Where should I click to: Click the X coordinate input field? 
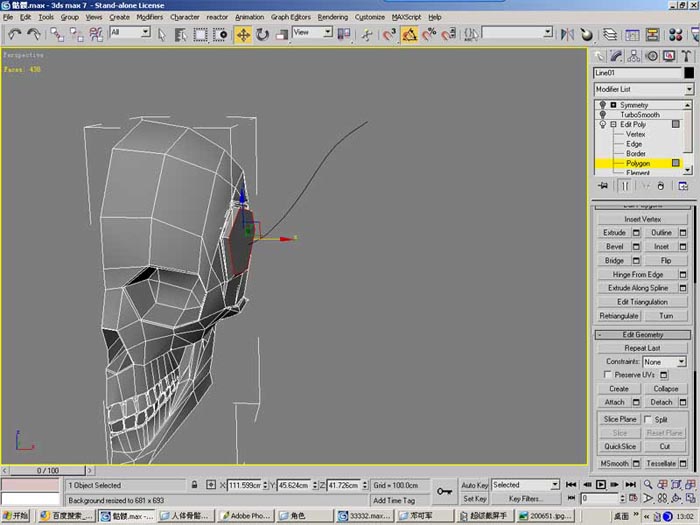point(245,485)
